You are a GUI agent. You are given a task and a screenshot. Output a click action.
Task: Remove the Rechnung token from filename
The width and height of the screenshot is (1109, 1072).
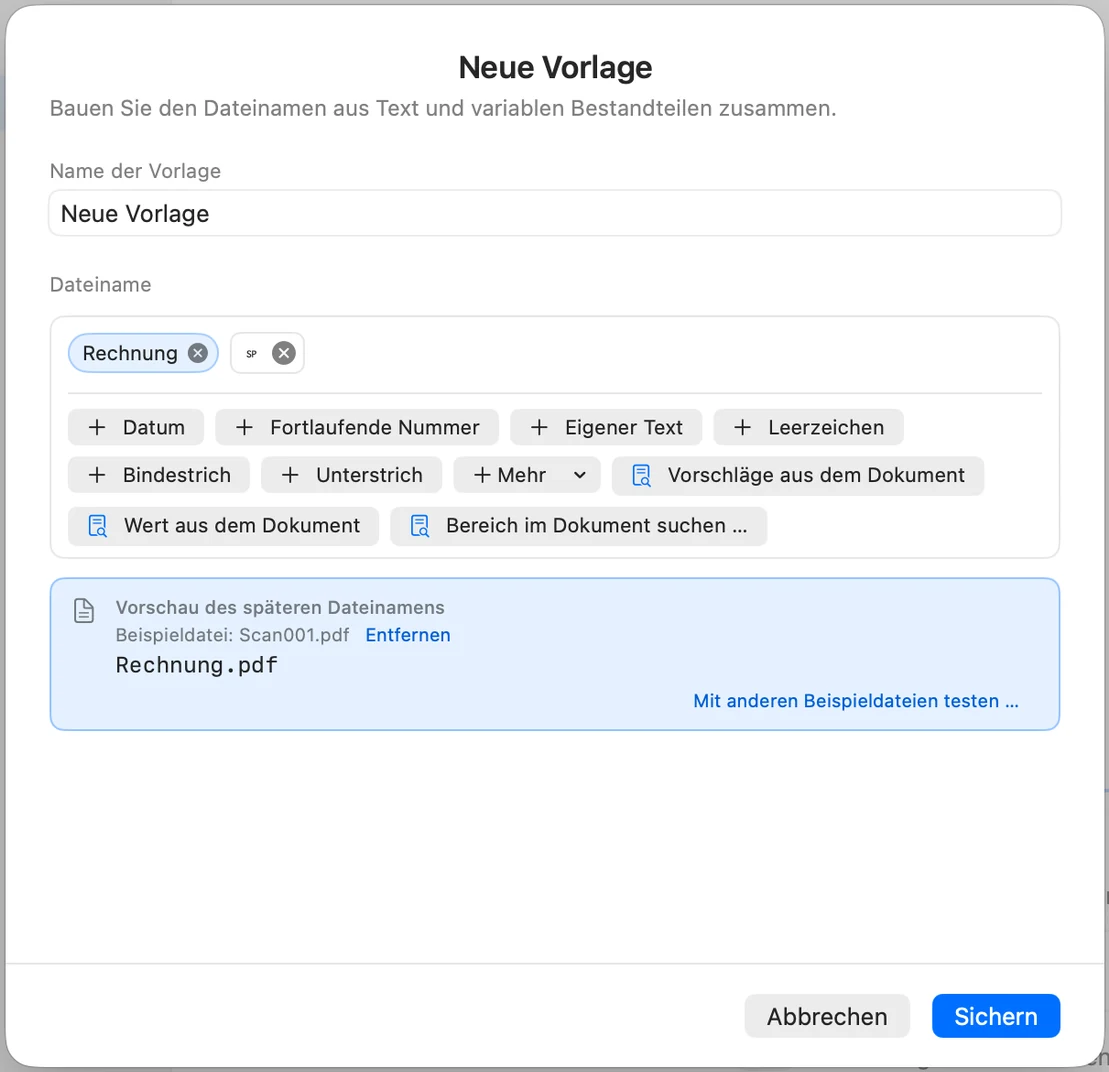[198, 353]
